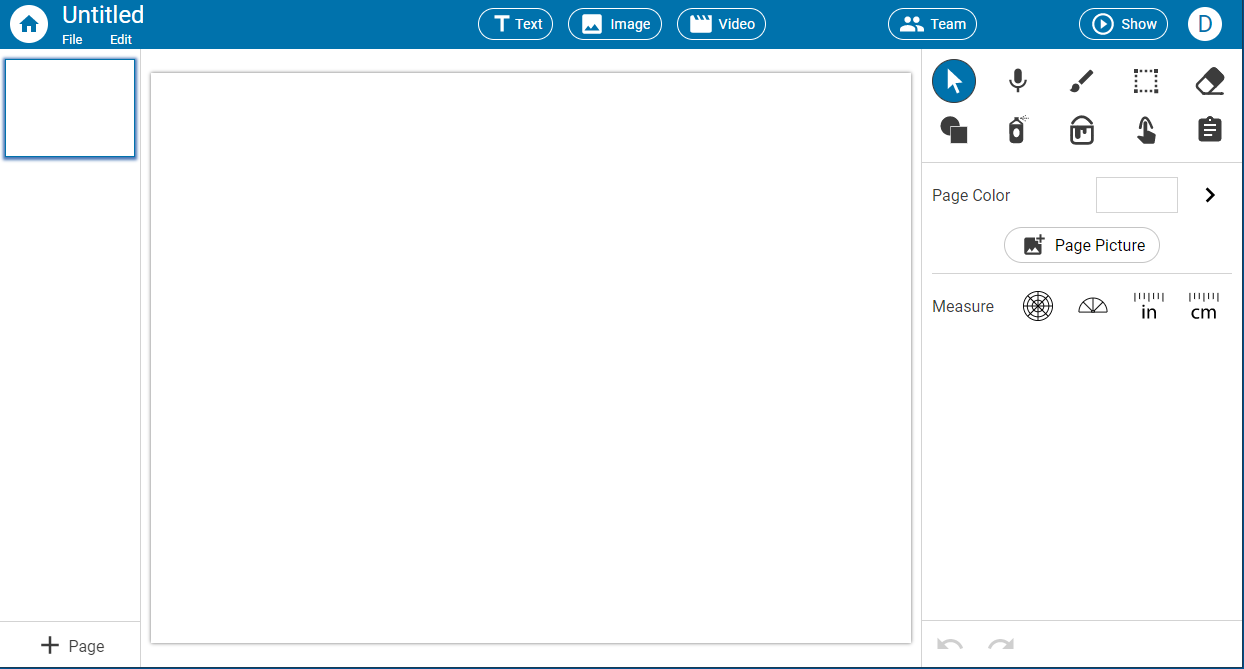Image resolution: width=1244 pixels, height=669 pixels.
Task: Toggle the protractor measure tool
Action: point(1093,306)
